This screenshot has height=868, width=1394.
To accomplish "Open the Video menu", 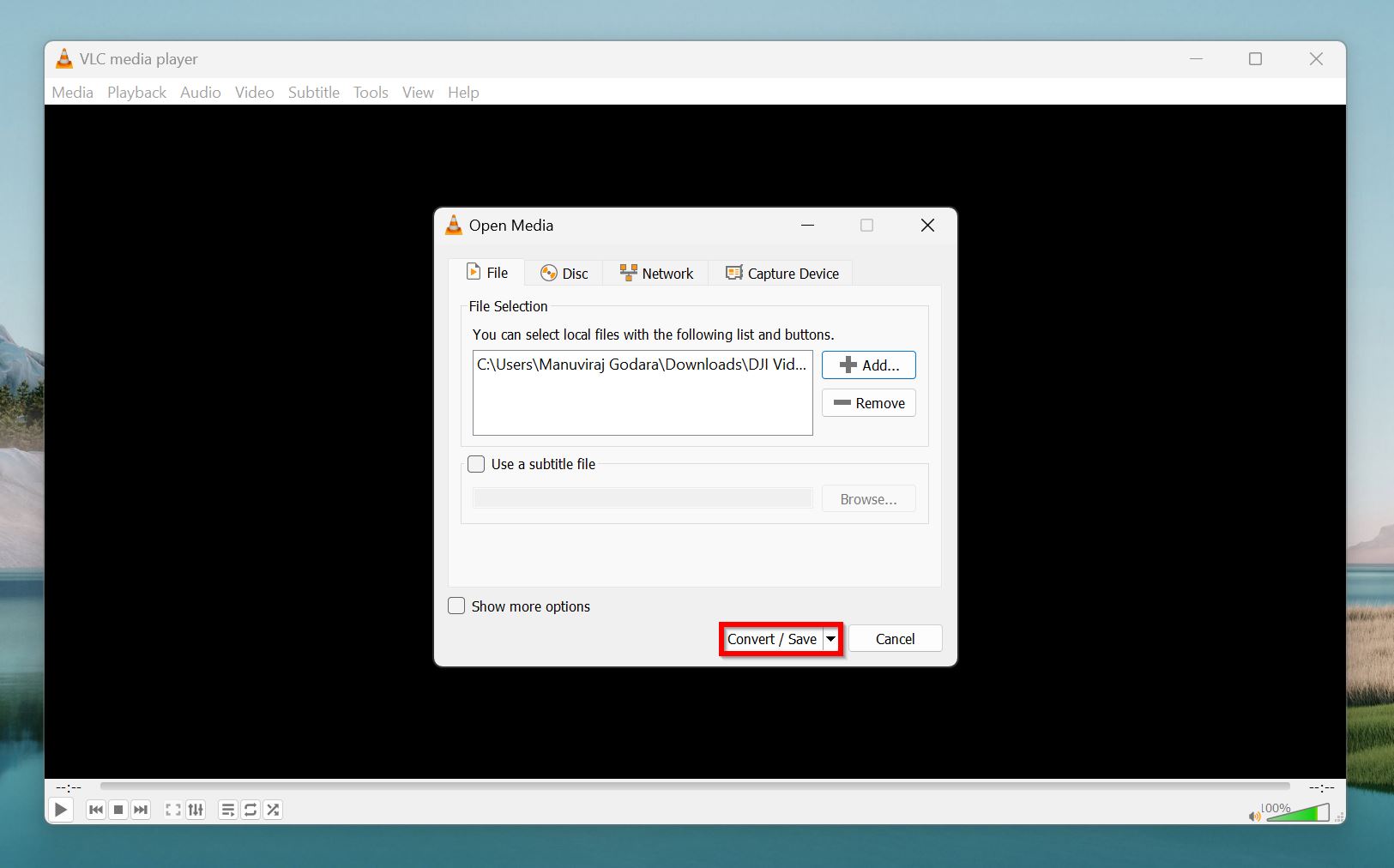I will coord(254,92).
